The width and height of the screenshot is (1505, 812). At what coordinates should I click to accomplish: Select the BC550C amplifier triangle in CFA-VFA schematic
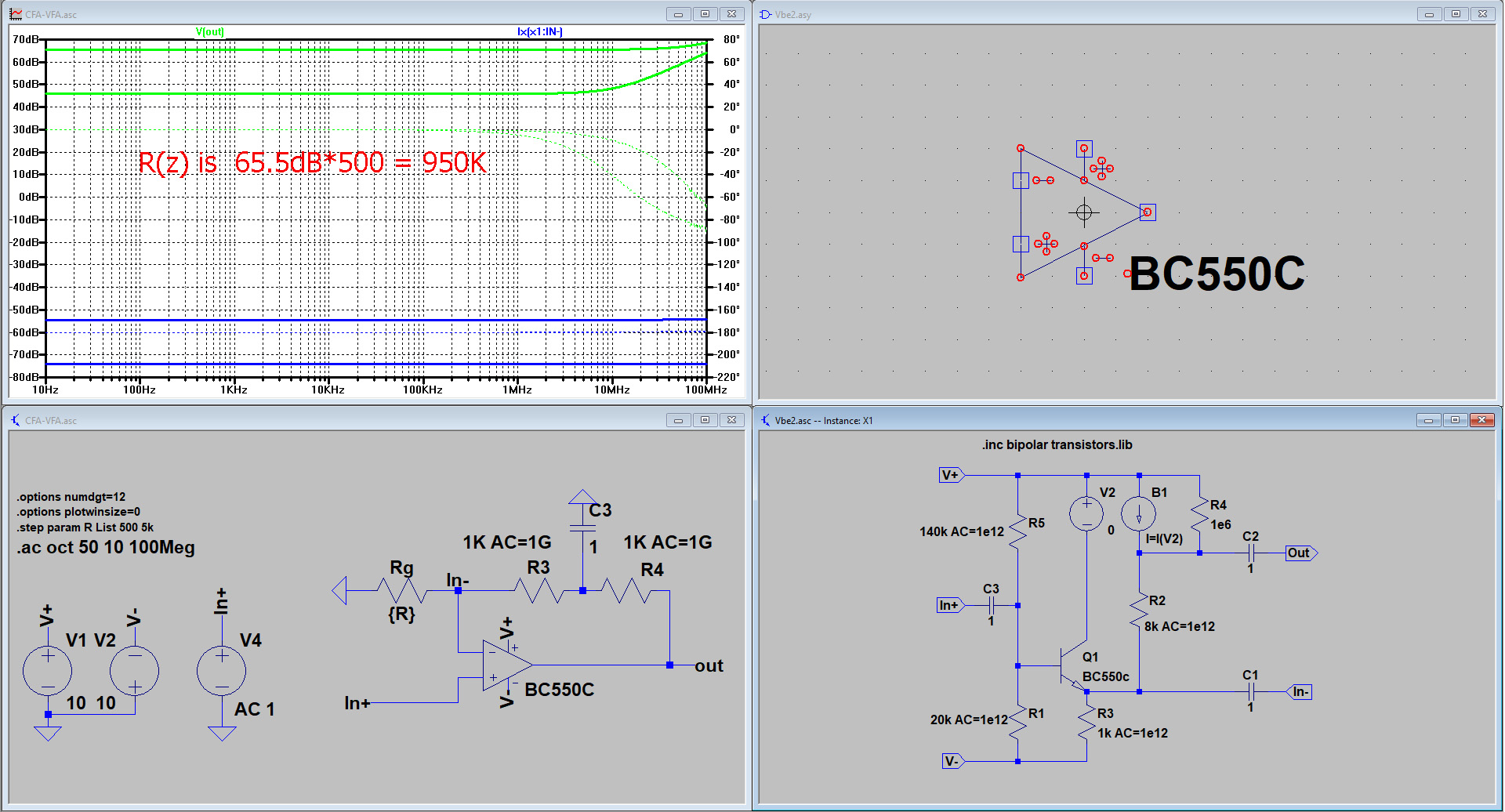point(507,665)
